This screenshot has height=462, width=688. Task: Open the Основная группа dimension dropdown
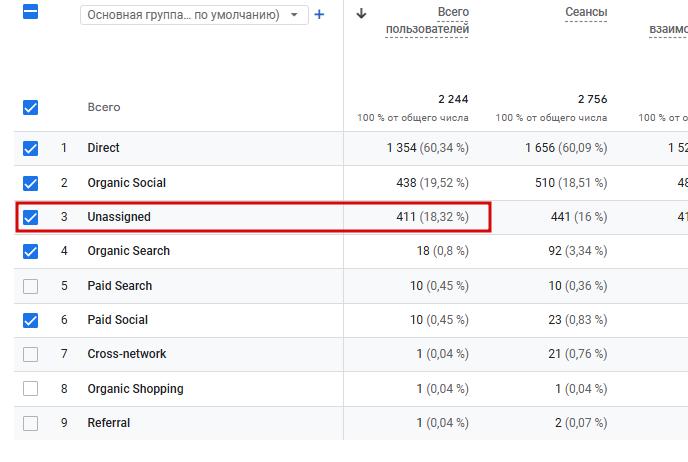coord(194,15)
